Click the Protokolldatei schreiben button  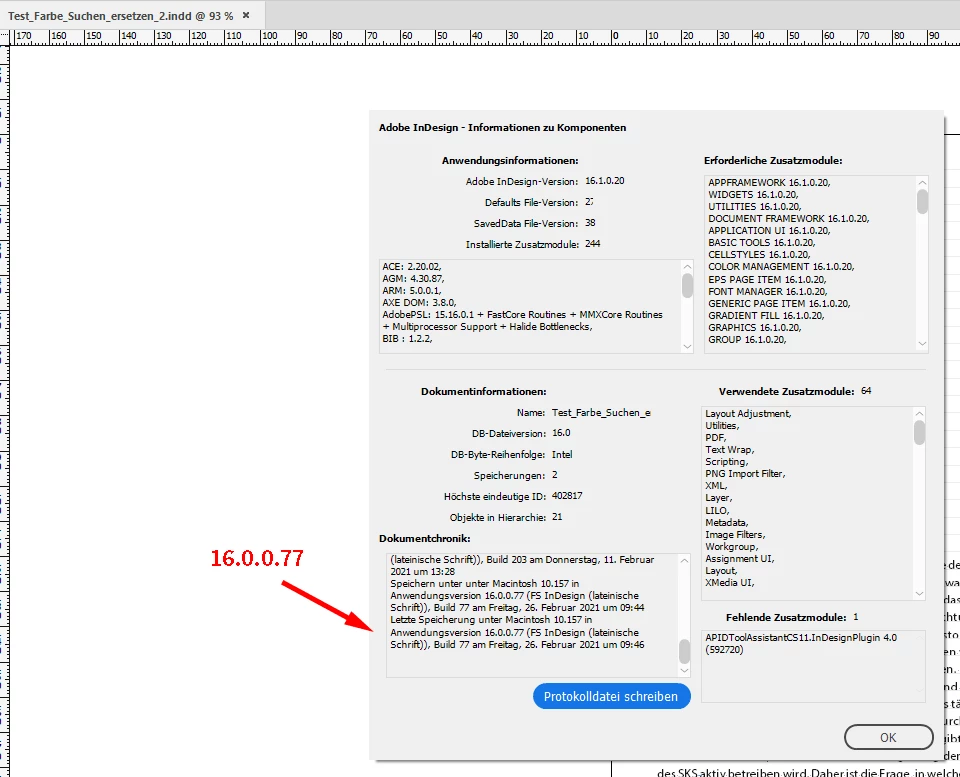click(x=612, y=696)
